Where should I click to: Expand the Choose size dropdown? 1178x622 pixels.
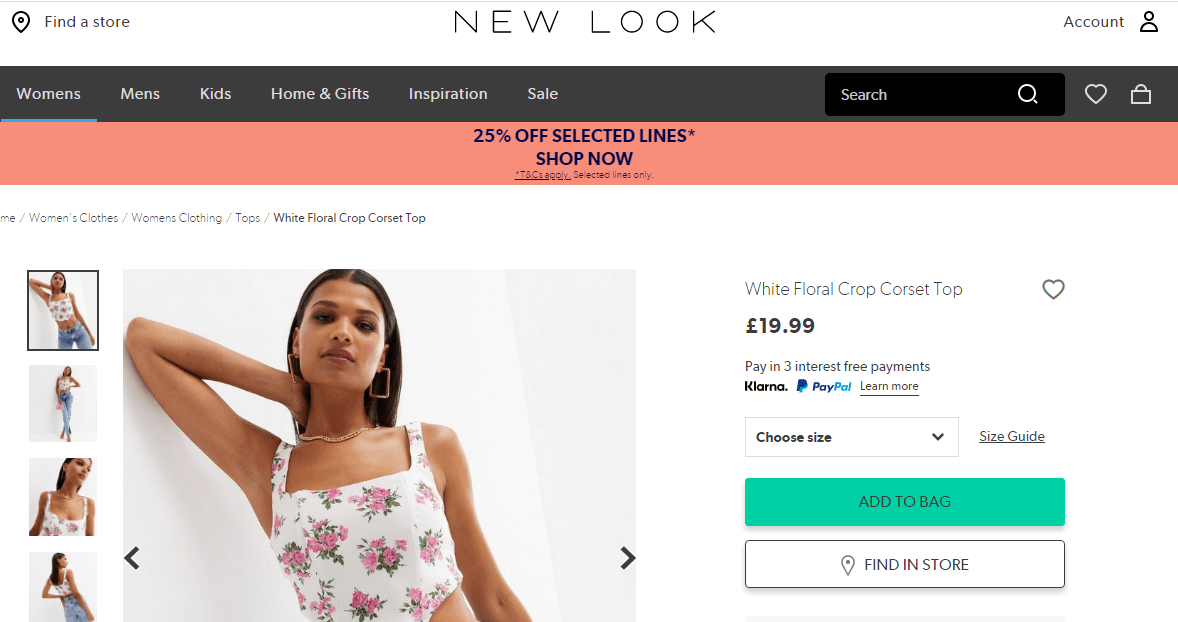851,437
